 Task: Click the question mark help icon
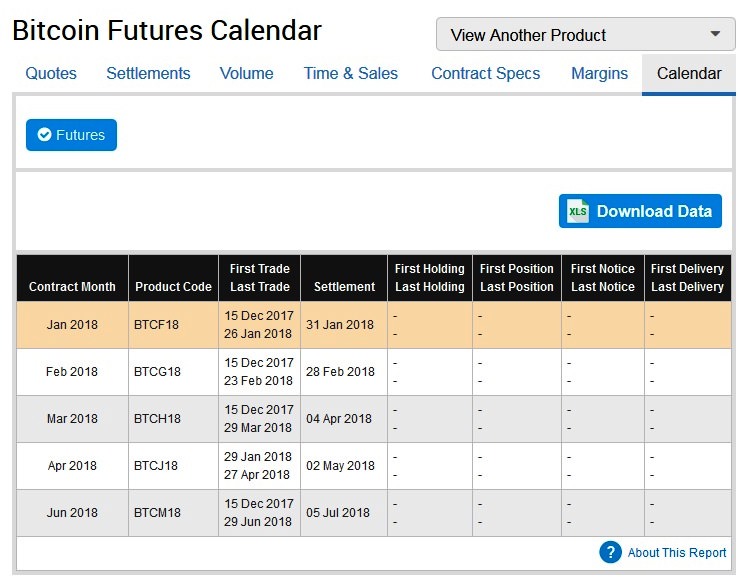coord(610,552)
